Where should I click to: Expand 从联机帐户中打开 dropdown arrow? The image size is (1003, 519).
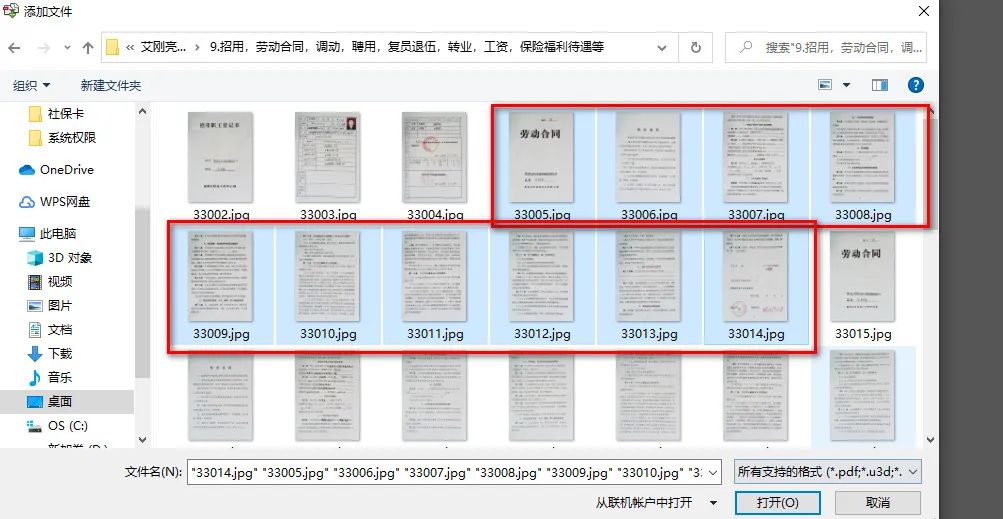click(x=714, y=503)
